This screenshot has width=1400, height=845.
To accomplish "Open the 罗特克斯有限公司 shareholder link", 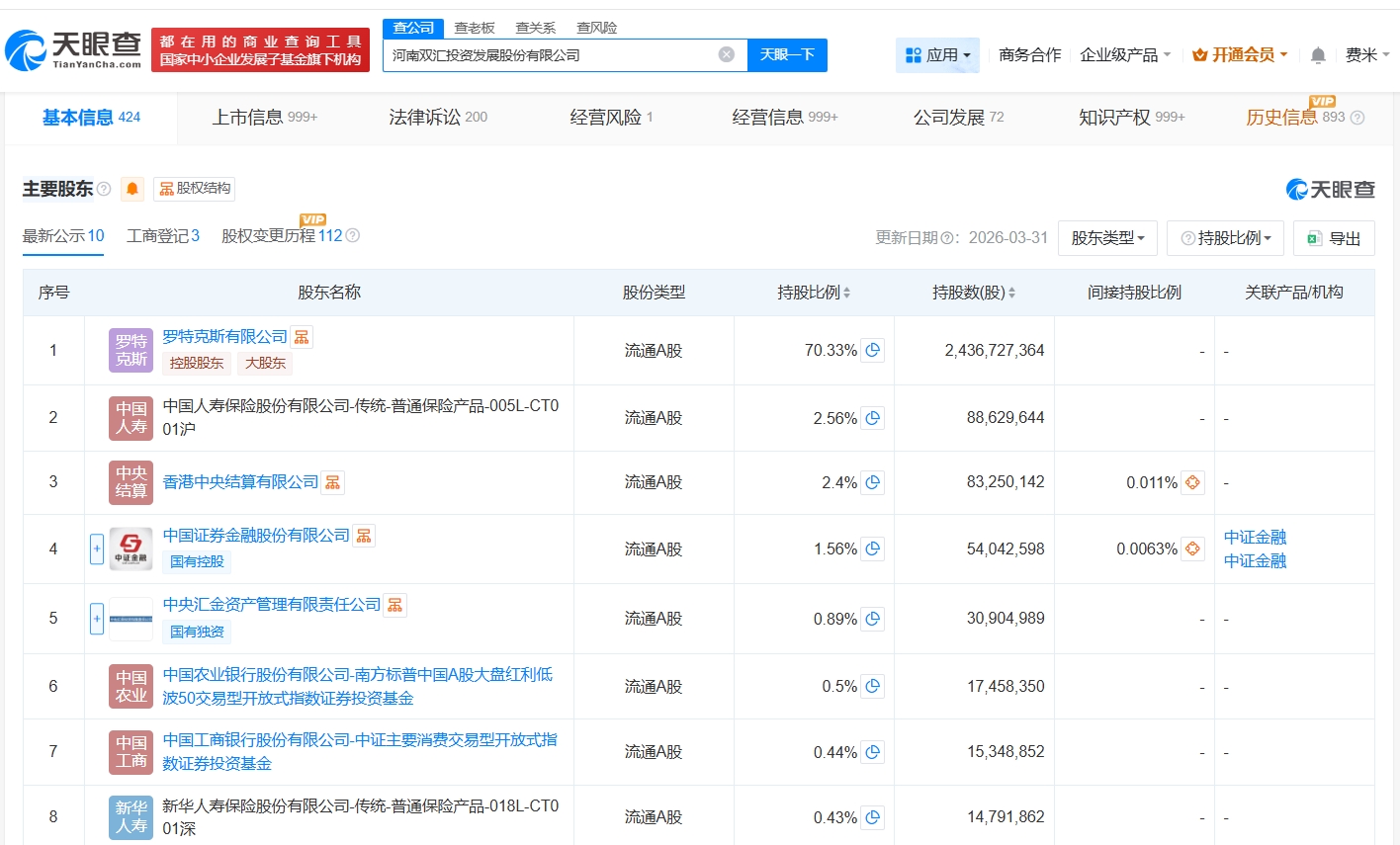I will 225,337.
